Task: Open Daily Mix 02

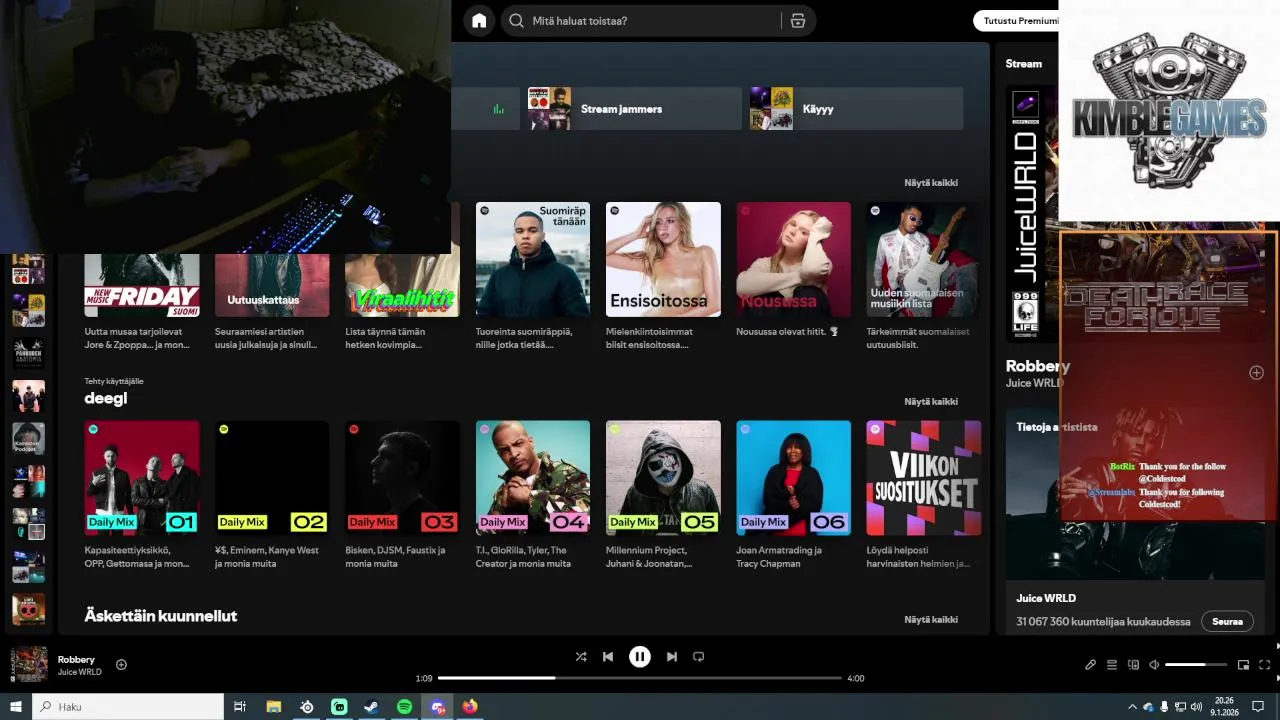Action: (272, 495)
